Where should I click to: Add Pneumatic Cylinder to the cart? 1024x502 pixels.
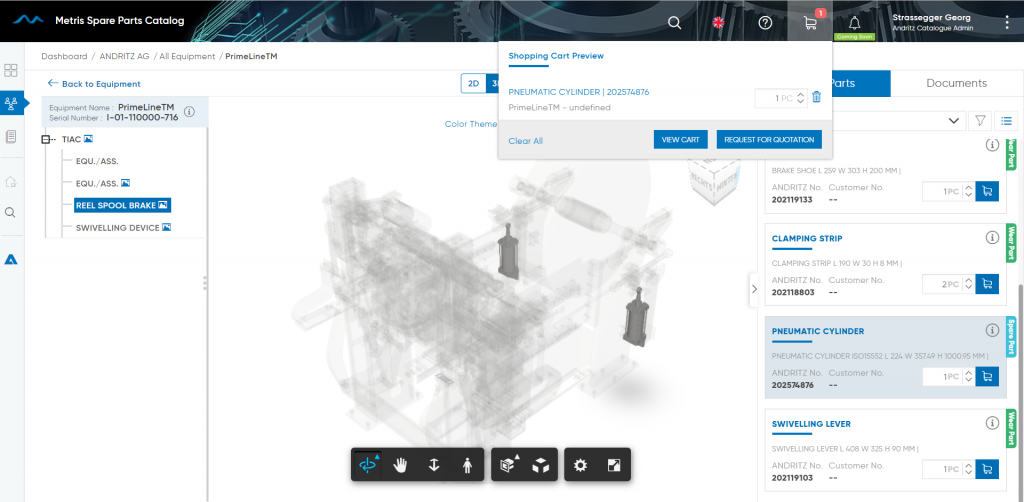click(987, 376)
